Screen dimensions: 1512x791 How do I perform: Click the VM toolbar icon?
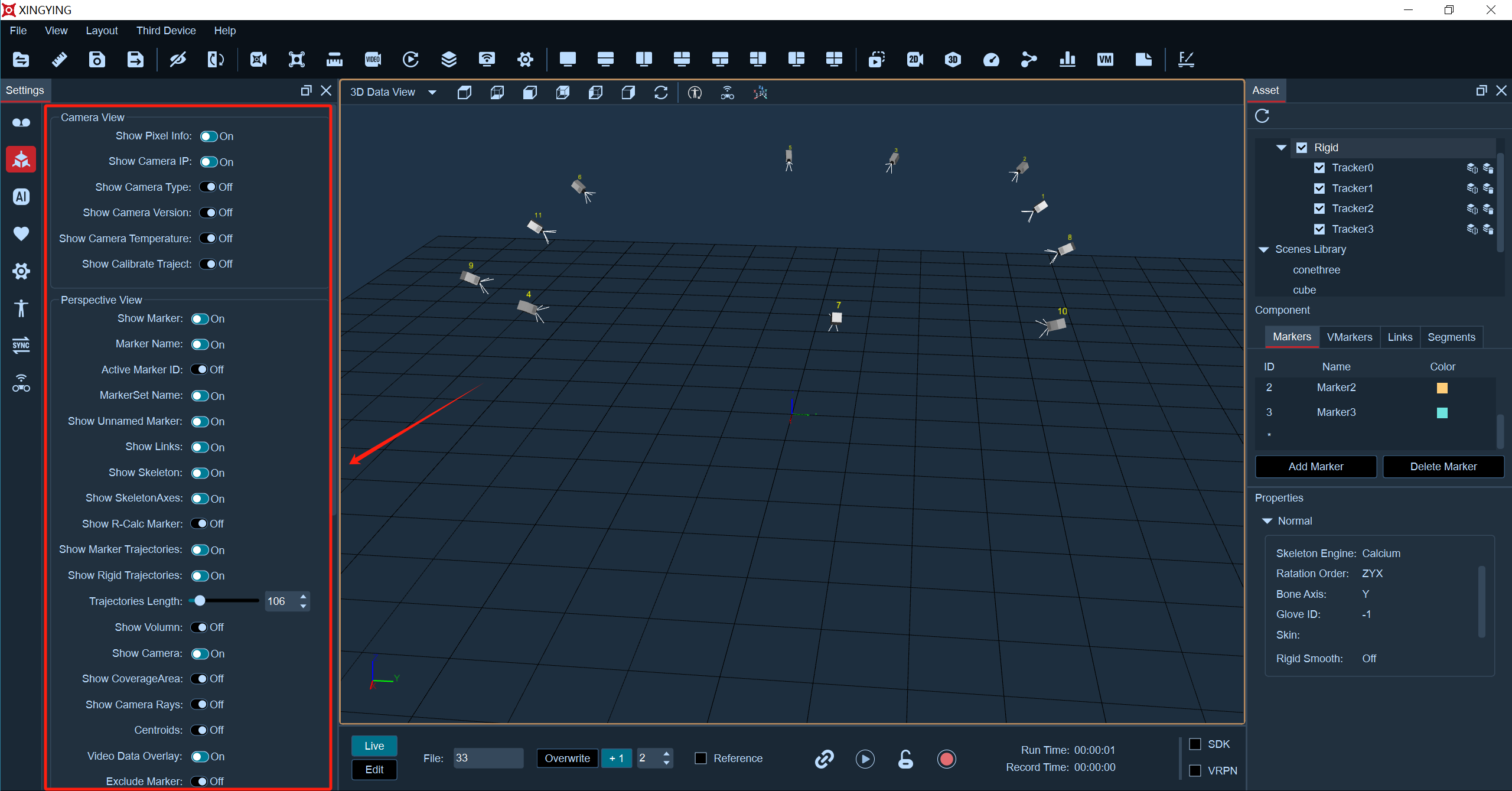pyautogui.click(x=1105, y=59)
